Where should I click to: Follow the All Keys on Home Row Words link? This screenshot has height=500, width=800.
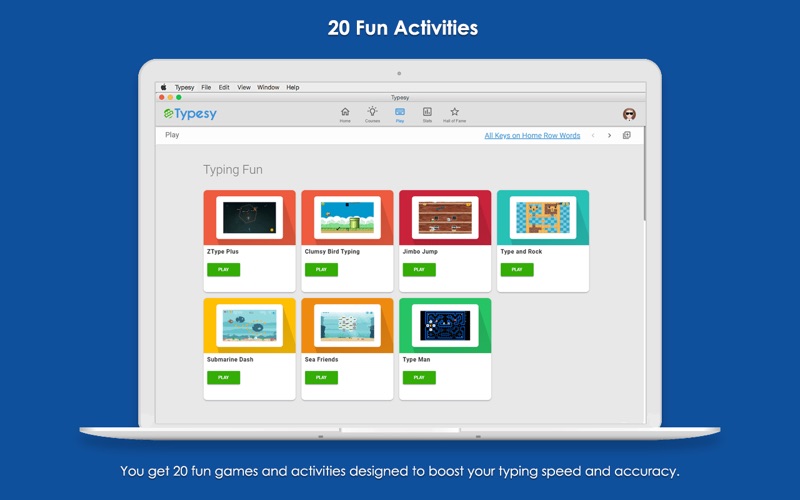(532, 136)
